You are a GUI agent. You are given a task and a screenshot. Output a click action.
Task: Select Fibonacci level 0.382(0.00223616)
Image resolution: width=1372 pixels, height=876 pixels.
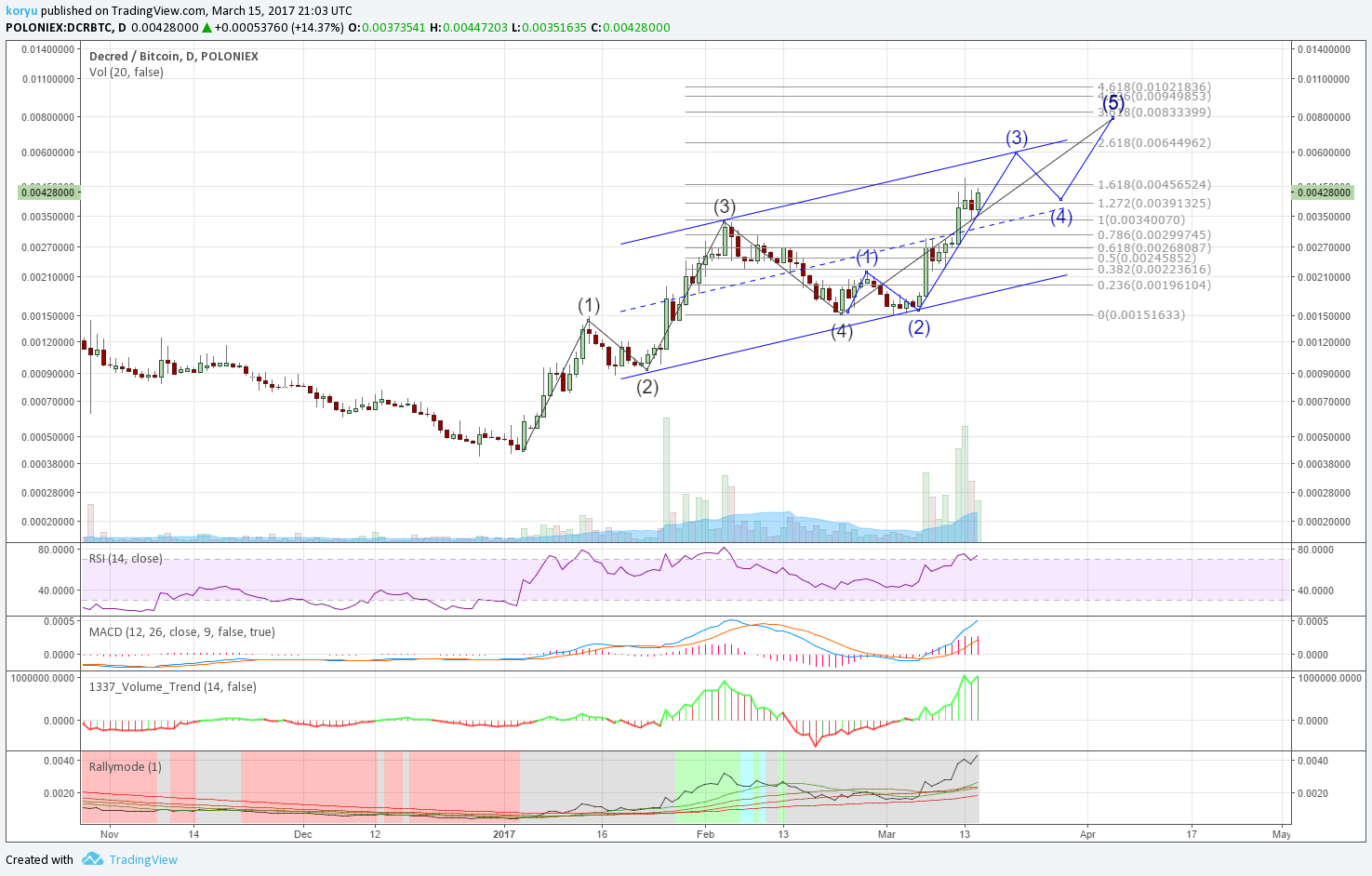(x=1154, y=269)
